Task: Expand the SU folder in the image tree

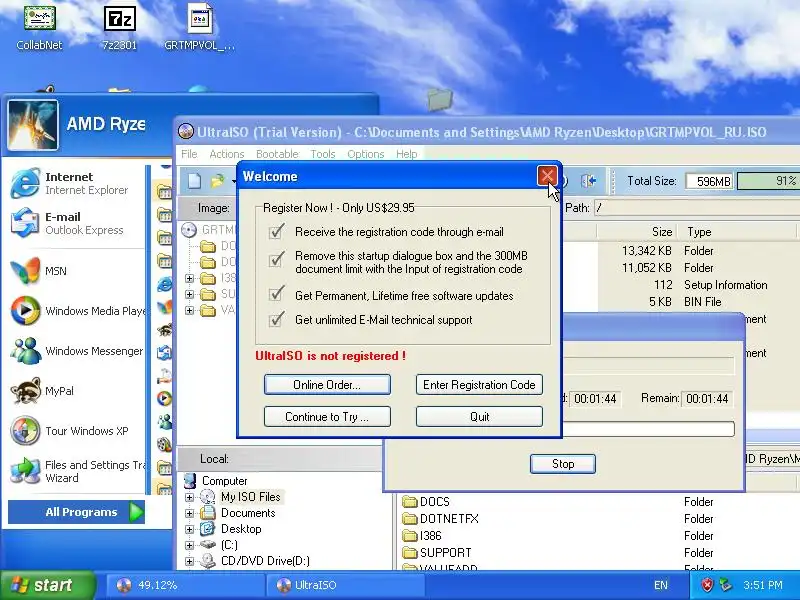Action: [x=189, y=294]
